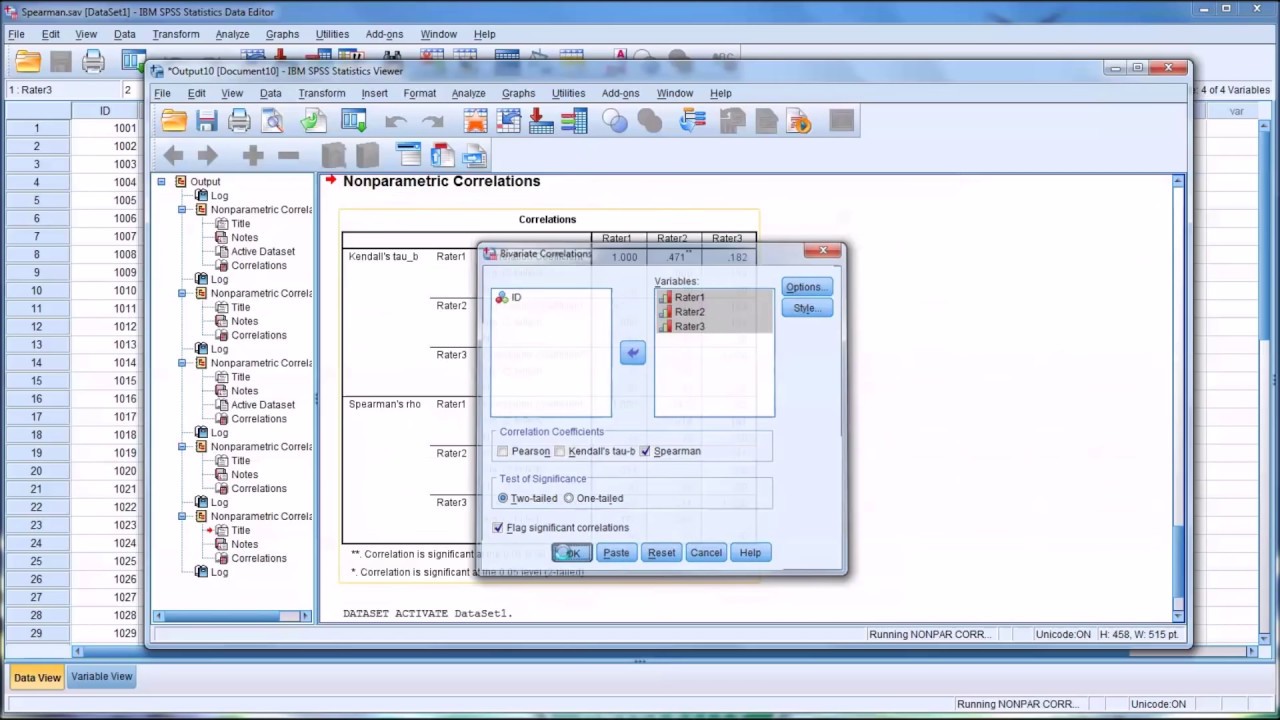Click OK in Bivariate Correlations
Viewport: 1280px width, 720px height.
(x=572, y=553)
